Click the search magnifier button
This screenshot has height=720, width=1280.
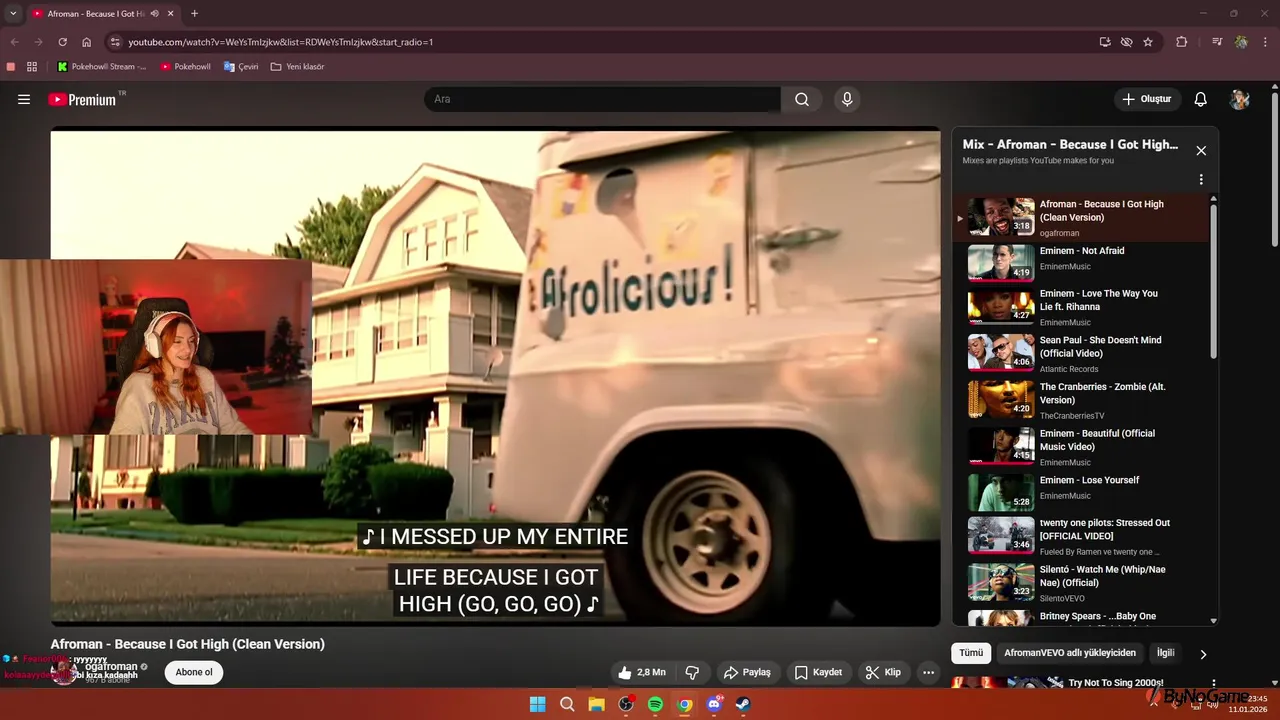[802, 99]
